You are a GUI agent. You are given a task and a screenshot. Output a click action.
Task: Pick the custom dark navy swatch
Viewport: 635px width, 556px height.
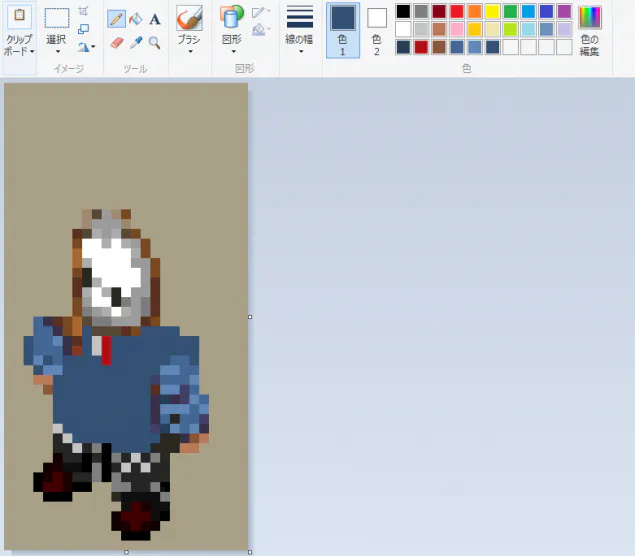(403, 47)
